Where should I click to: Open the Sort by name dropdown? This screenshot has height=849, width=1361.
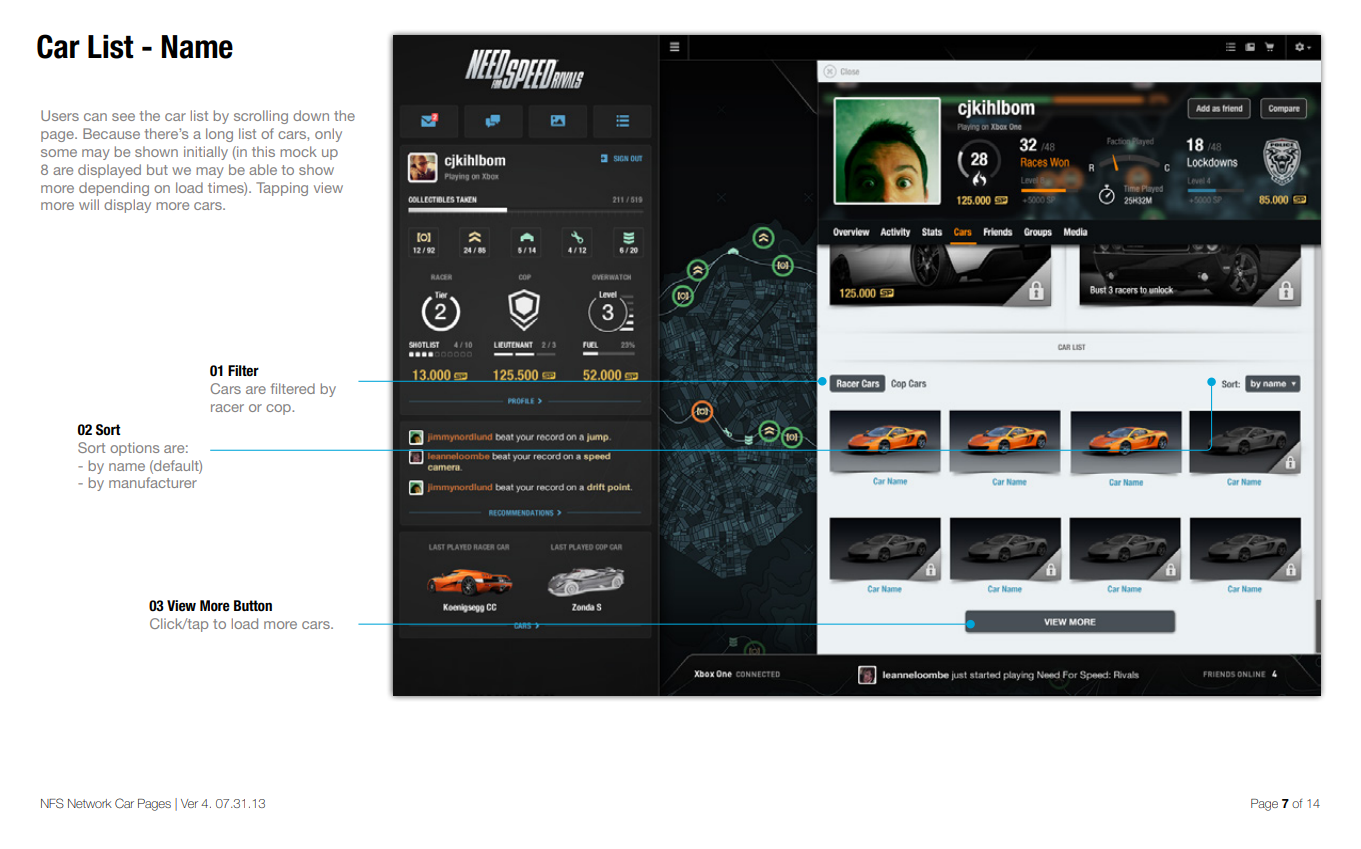pyautogui.click(x=1273, y=384)
